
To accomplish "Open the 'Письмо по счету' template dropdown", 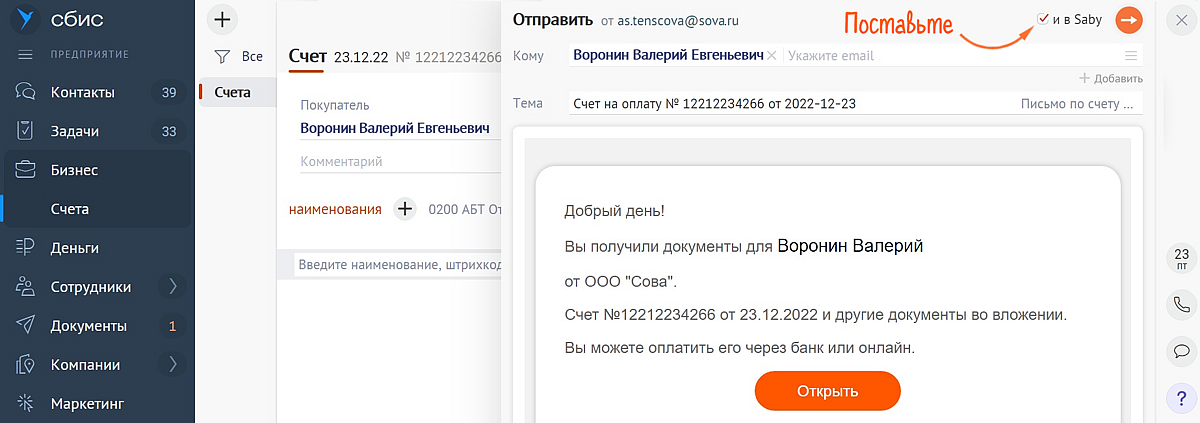I will (x=1078, y=103).
